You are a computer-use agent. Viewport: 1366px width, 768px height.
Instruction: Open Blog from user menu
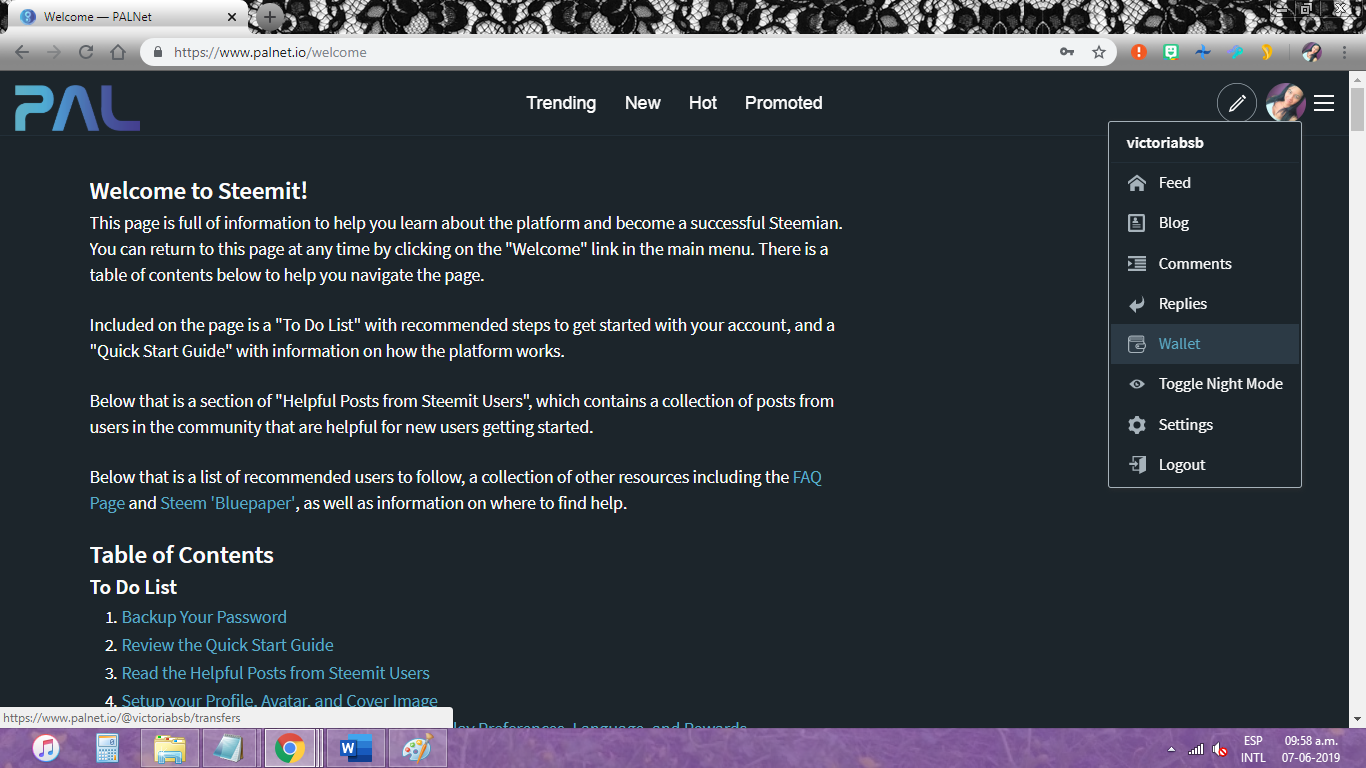[1205, 223]
